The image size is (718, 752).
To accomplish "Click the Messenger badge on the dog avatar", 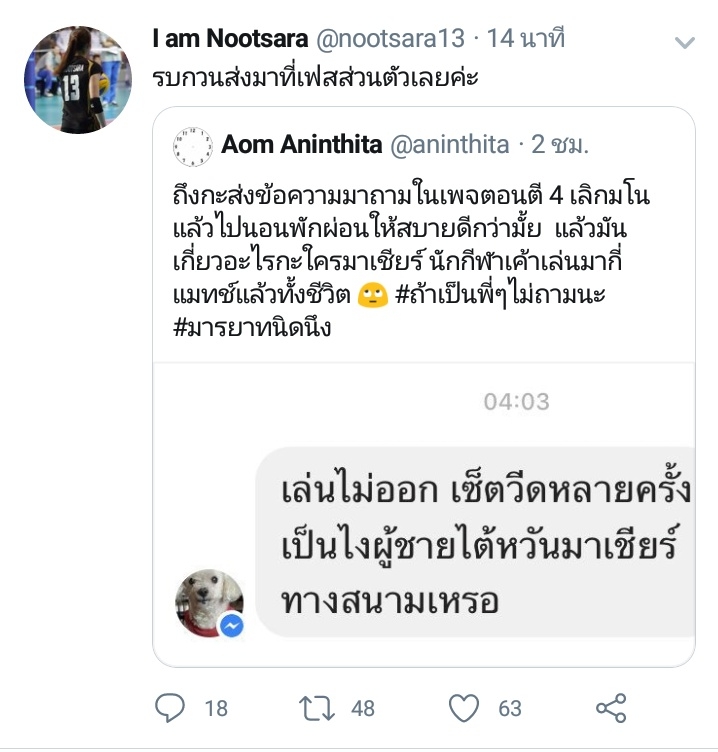I will pyautogui.click(x=232, y=626).
